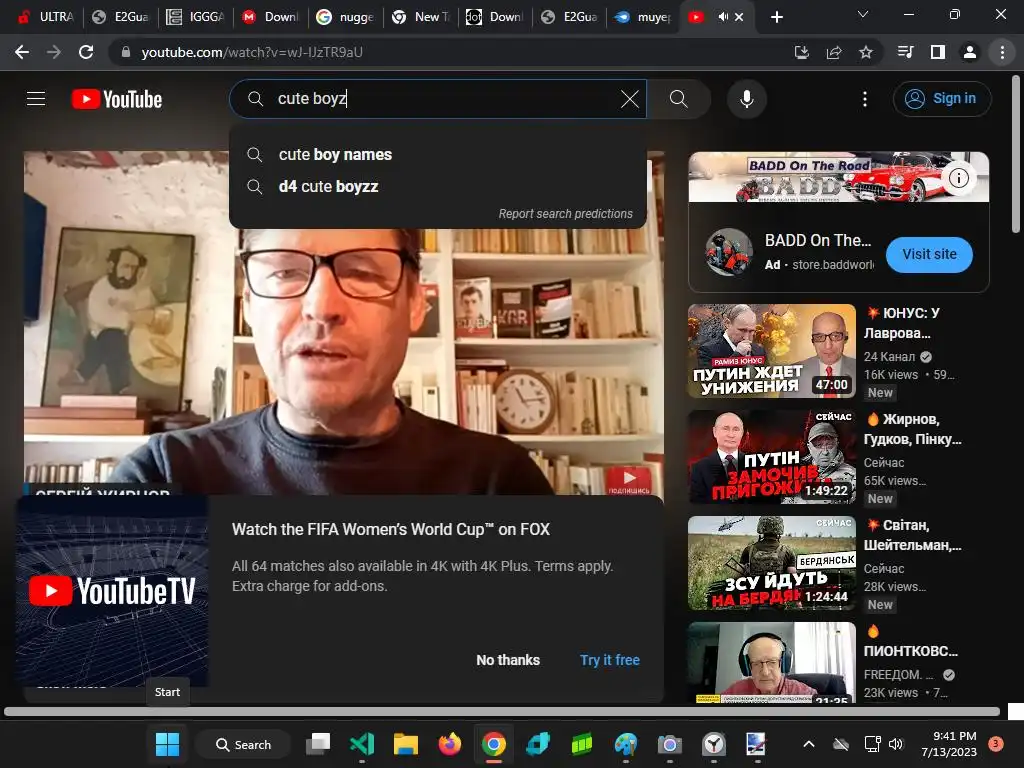This screenshot has width=1024, height=768.
Task: Play the main video player
Action: pos(344,323)
